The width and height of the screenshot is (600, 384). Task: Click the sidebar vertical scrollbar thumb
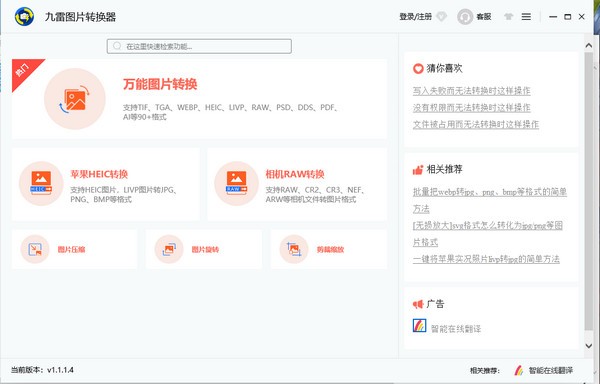click(589, 190)
